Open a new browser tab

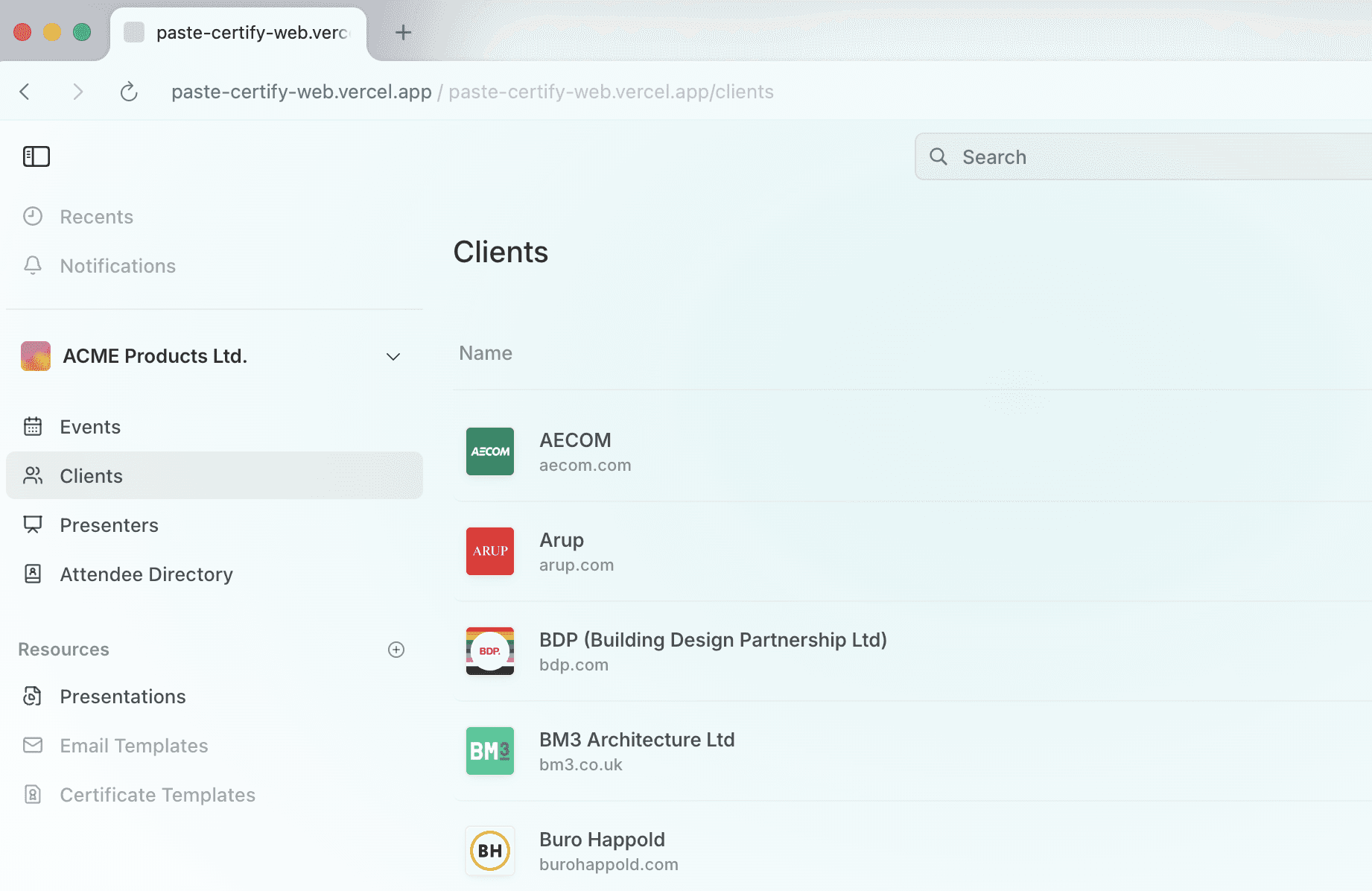click(x=403, y=32)
